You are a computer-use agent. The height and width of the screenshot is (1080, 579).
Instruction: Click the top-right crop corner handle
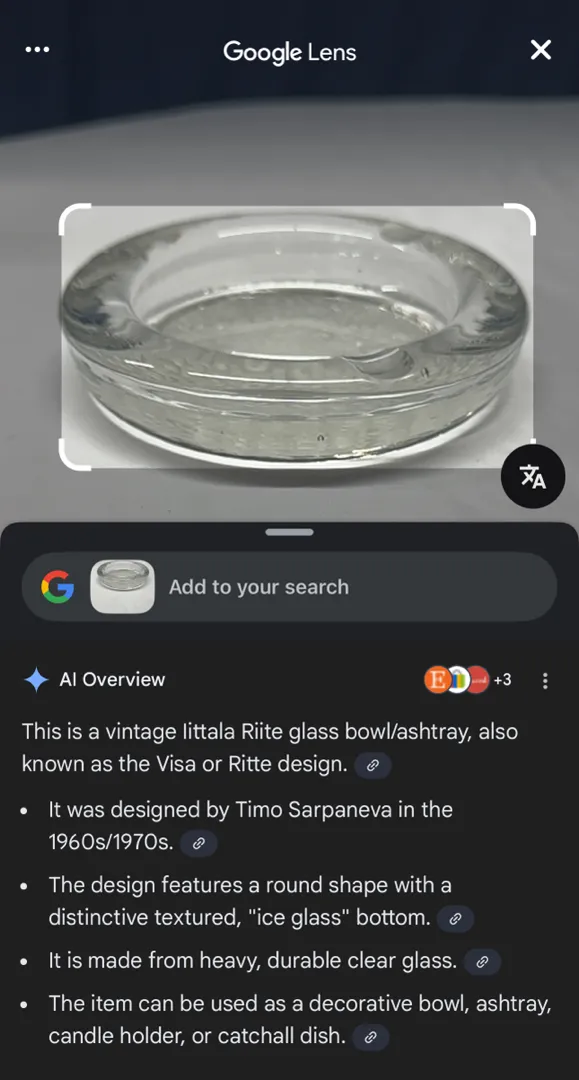point(519,219)
